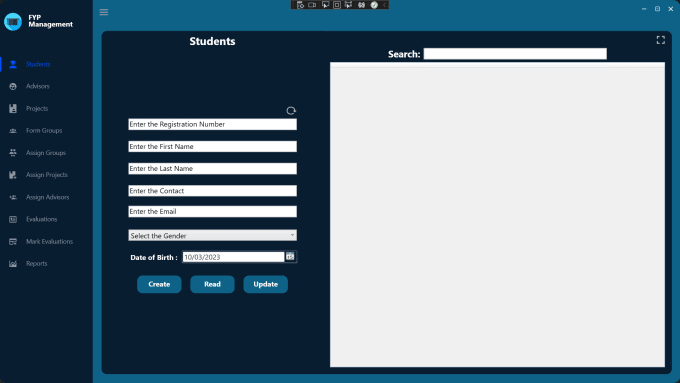
Task: Toggle fullscreen with the expand icon
Action: click(660, 40)
